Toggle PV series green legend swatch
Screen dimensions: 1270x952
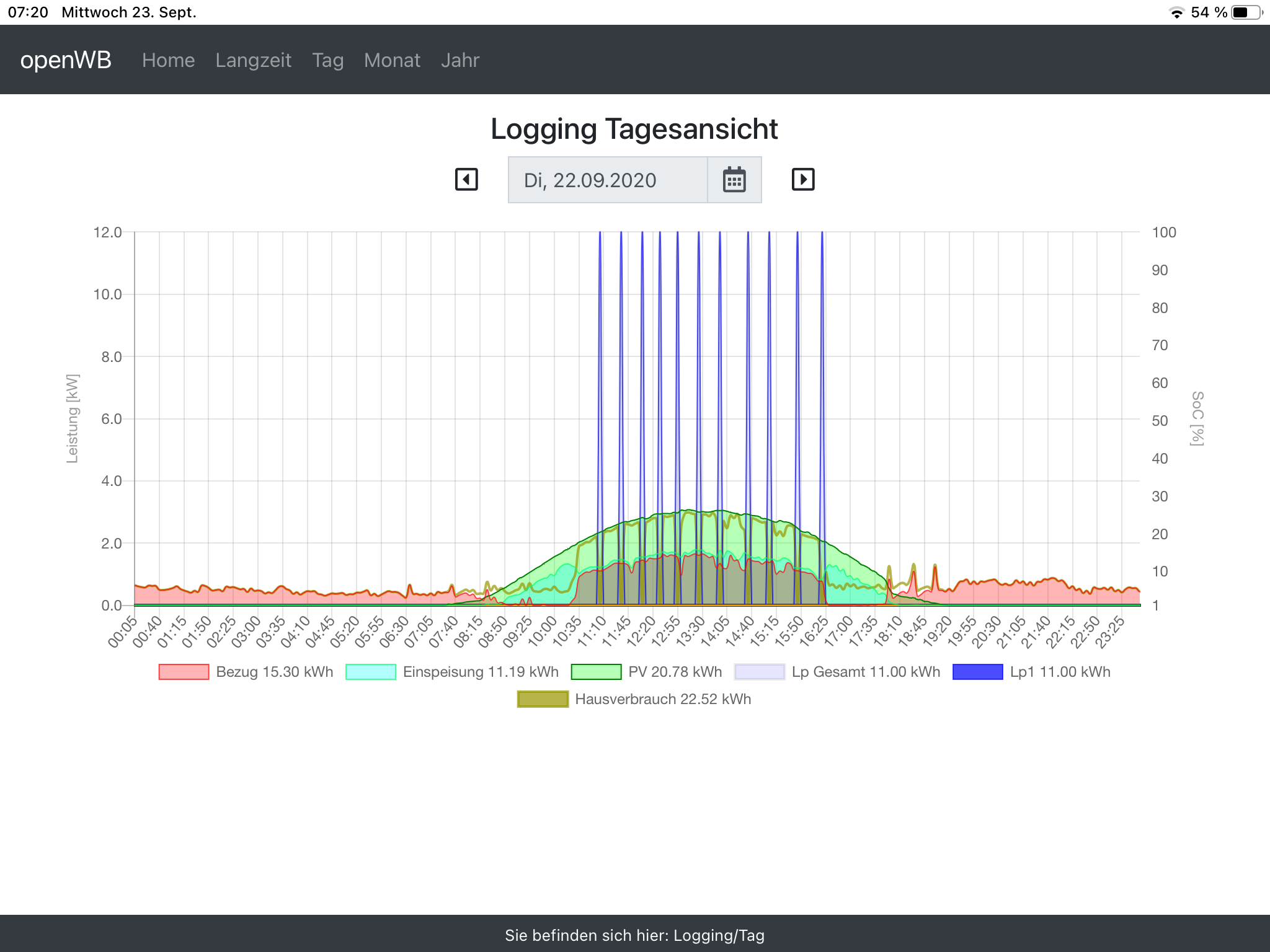tap(596, 672)
